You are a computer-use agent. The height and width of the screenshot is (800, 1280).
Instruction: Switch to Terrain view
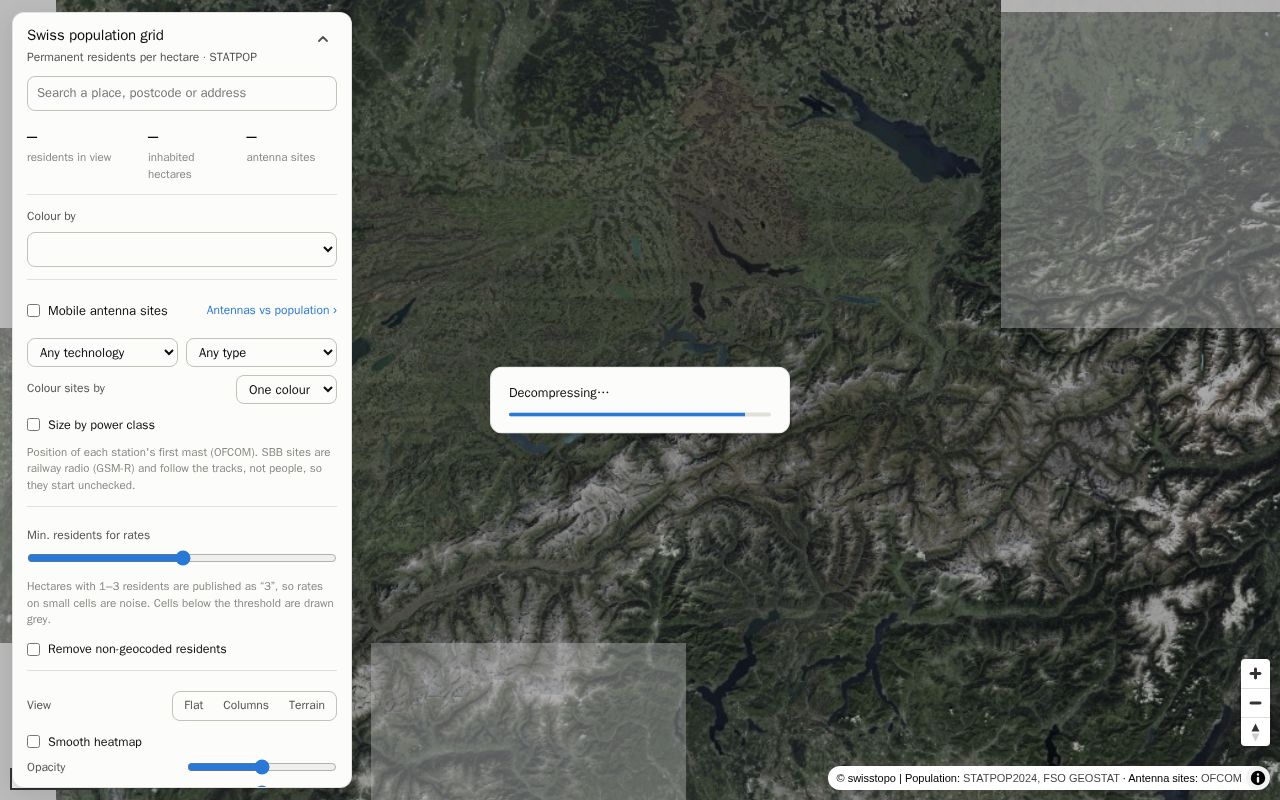tap(307, 706)
